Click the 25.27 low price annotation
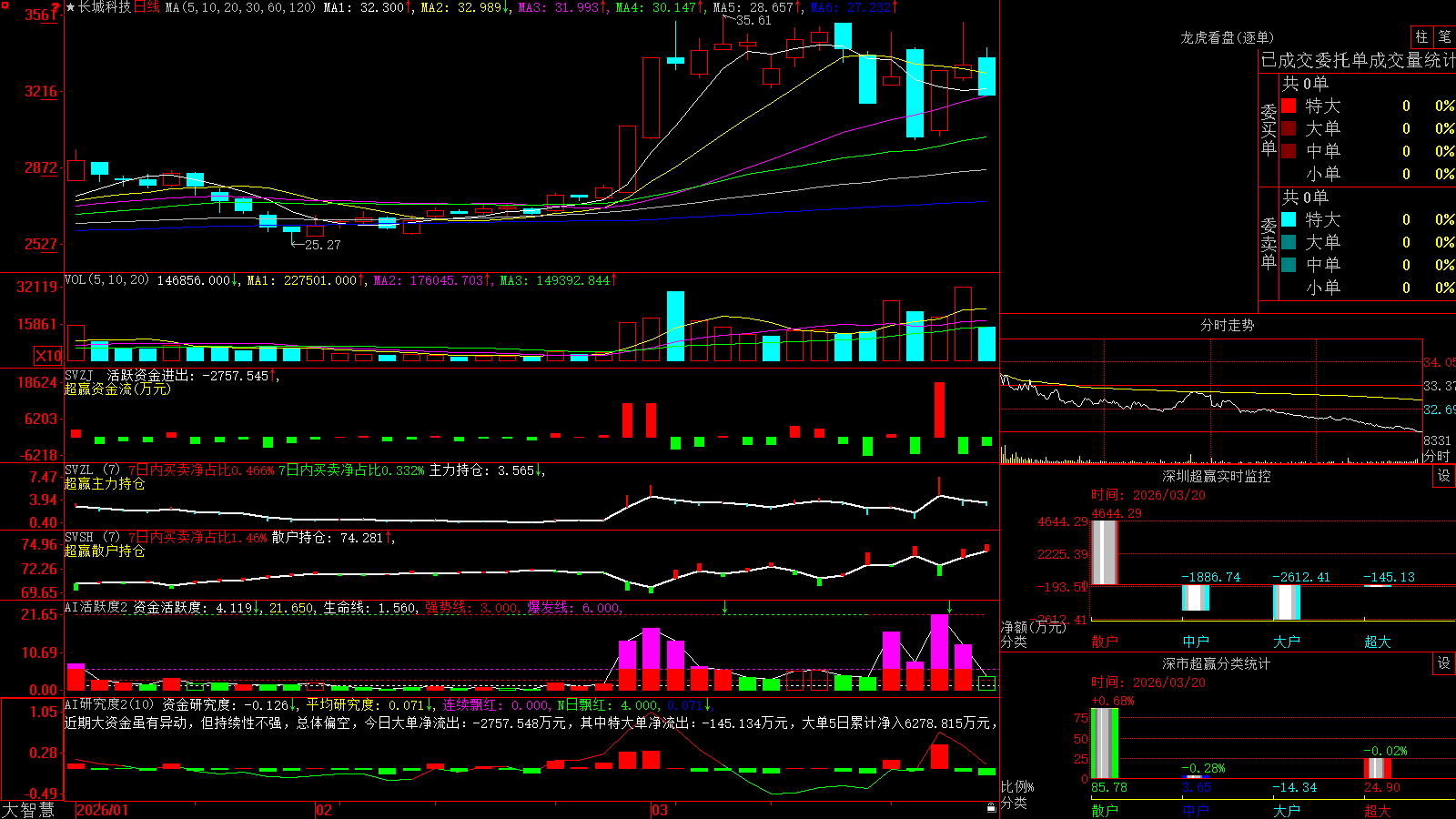This screenshot has height=819, width=1456. tap(323, 245)
